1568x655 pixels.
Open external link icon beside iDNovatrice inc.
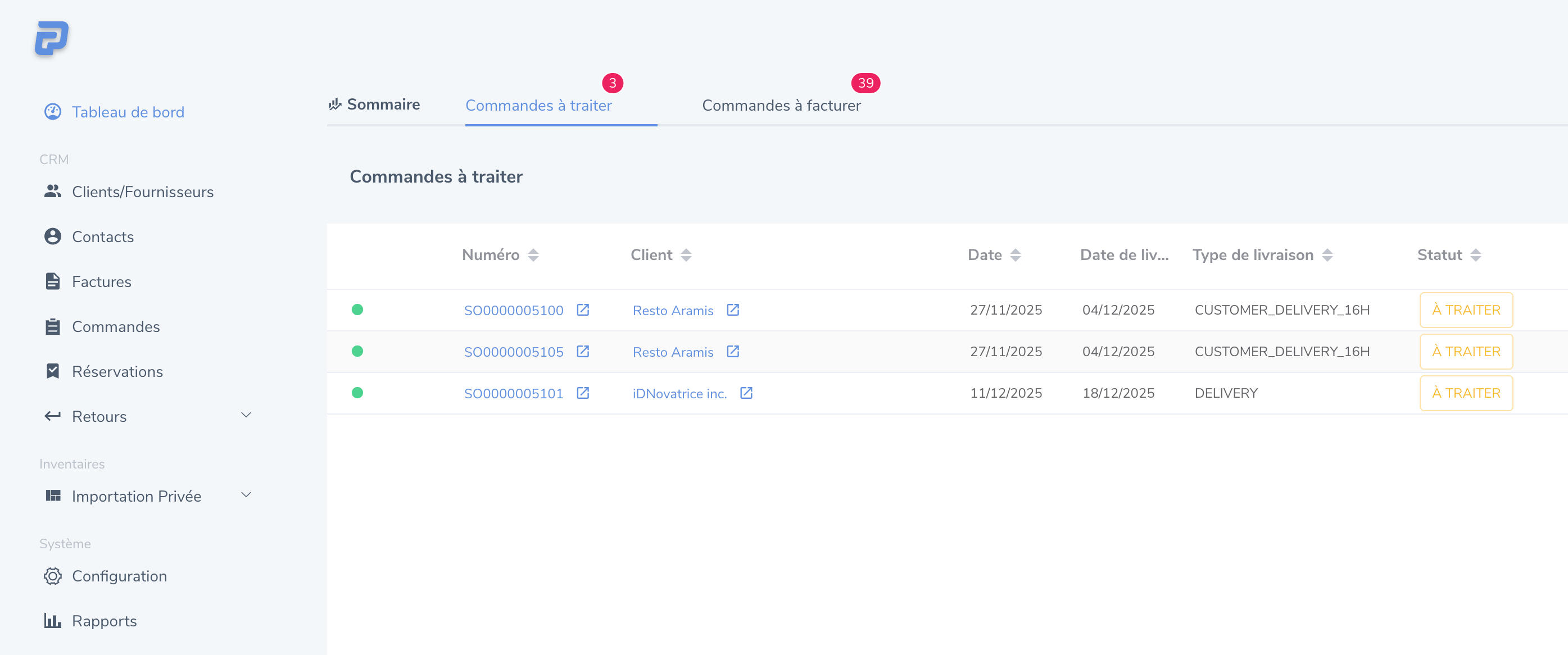coord(746,393)
